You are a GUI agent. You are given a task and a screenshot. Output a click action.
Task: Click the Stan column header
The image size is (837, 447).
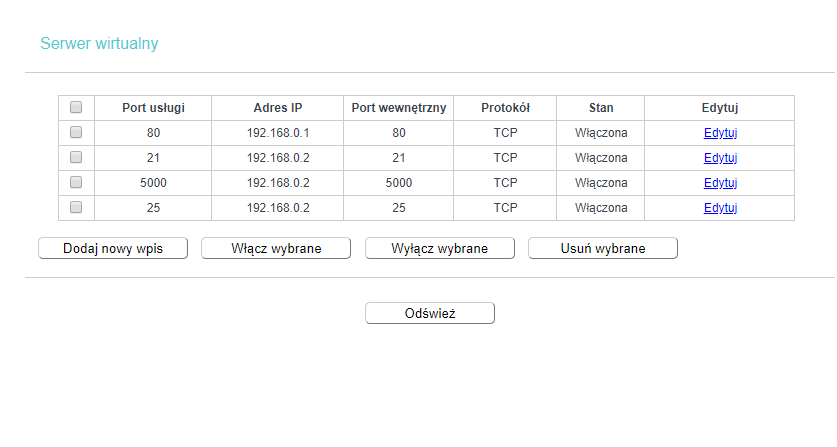(x=601, y=108)
